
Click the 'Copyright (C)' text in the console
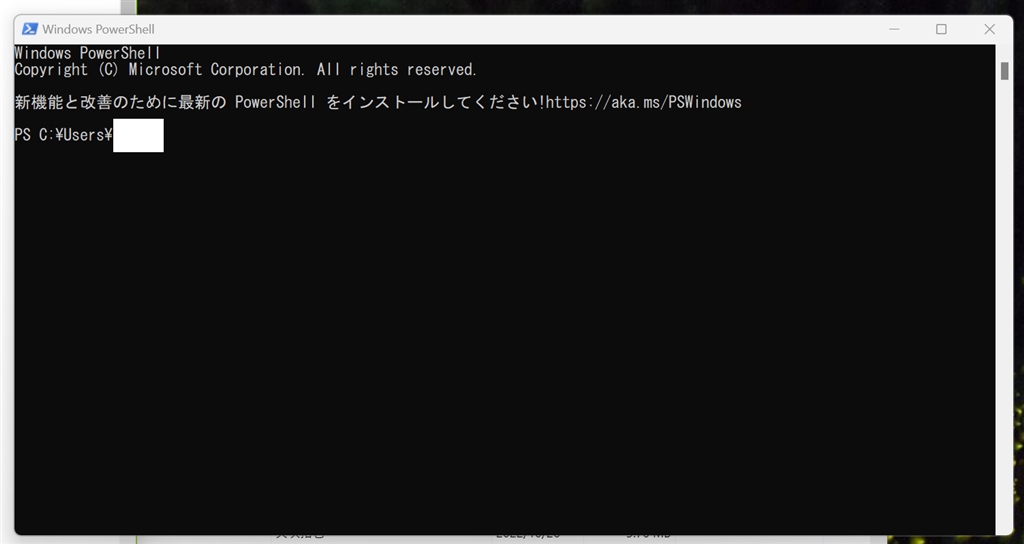point(66,70)
